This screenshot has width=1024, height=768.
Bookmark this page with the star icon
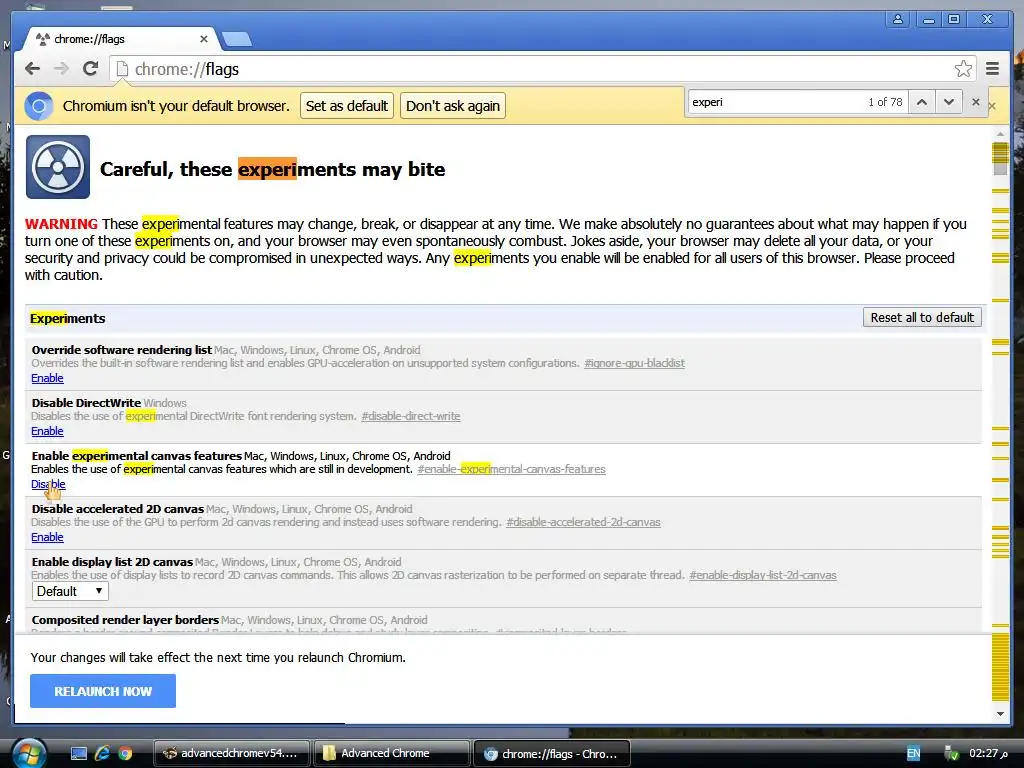[963, 69]
